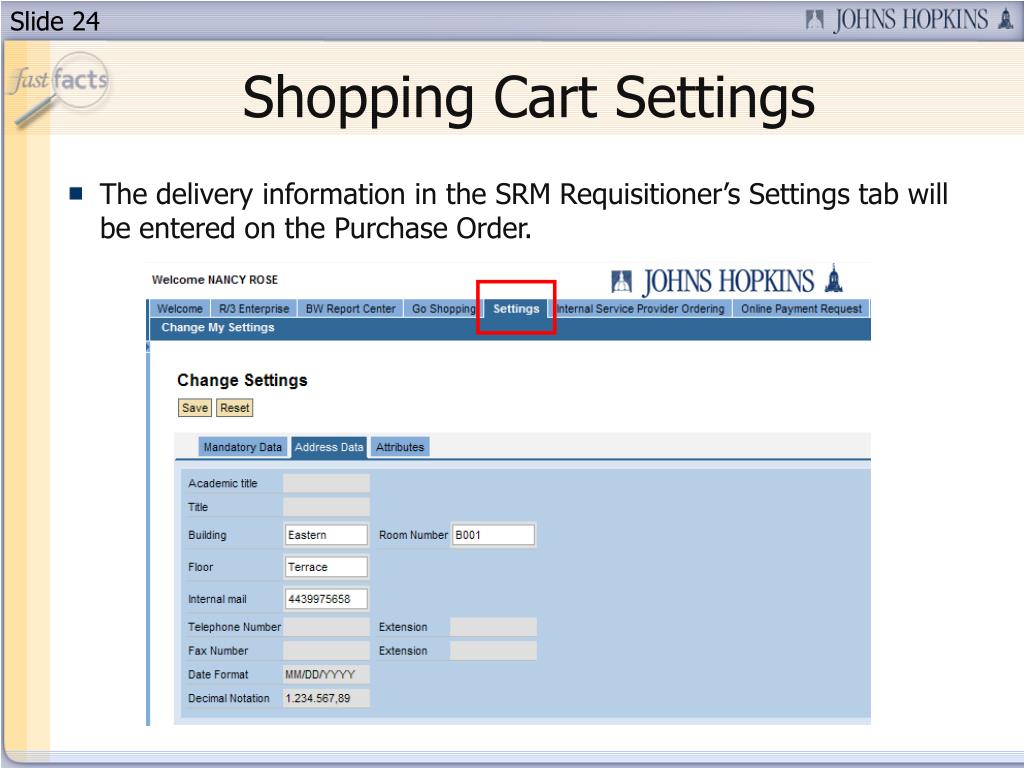Screen dimensions: 1024x768
Task: Click the Decimal Notation label
Action: (x=229, y=698)
